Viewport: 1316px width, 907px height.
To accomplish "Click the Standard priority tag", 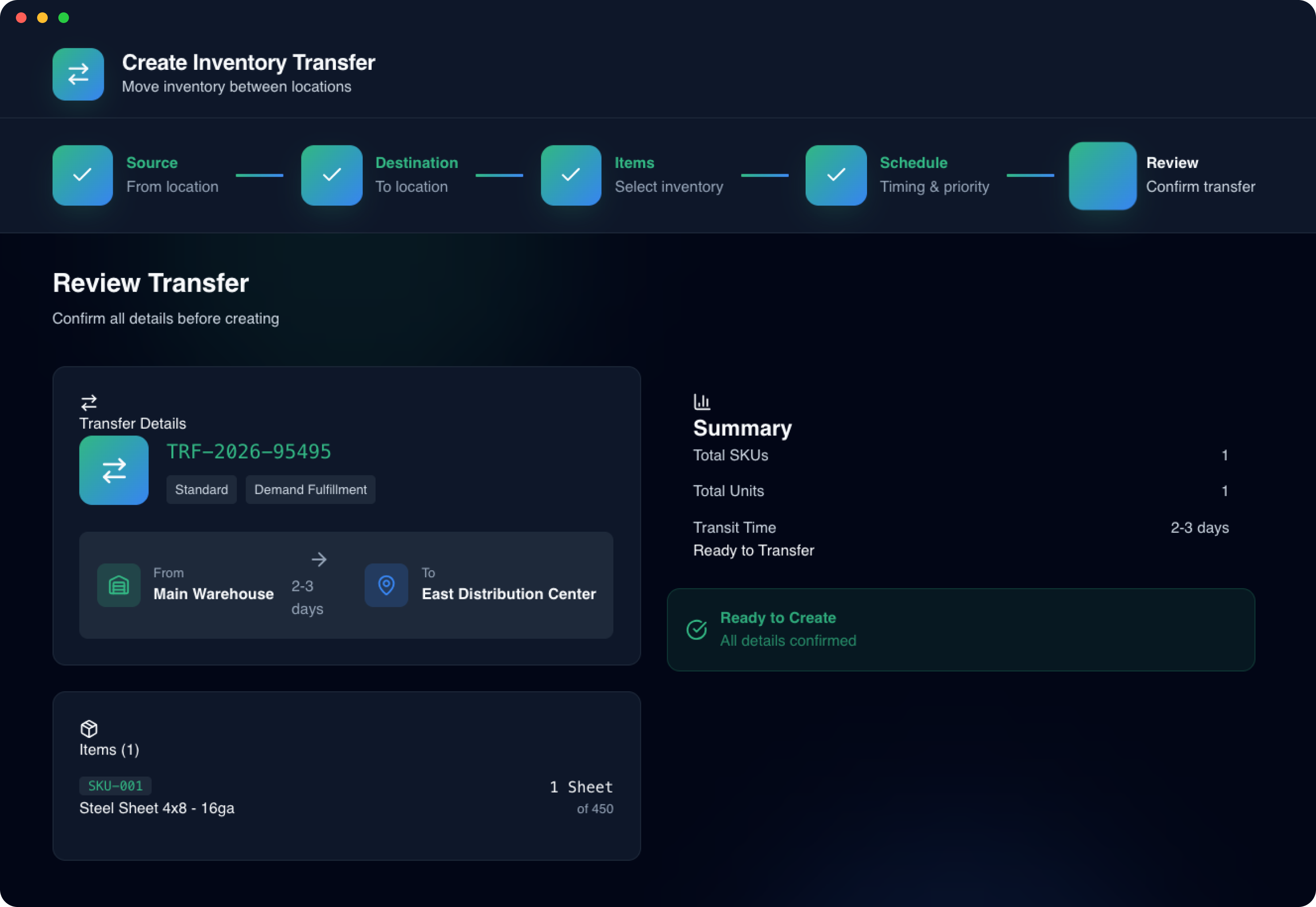I will click(x=201, y=489).
